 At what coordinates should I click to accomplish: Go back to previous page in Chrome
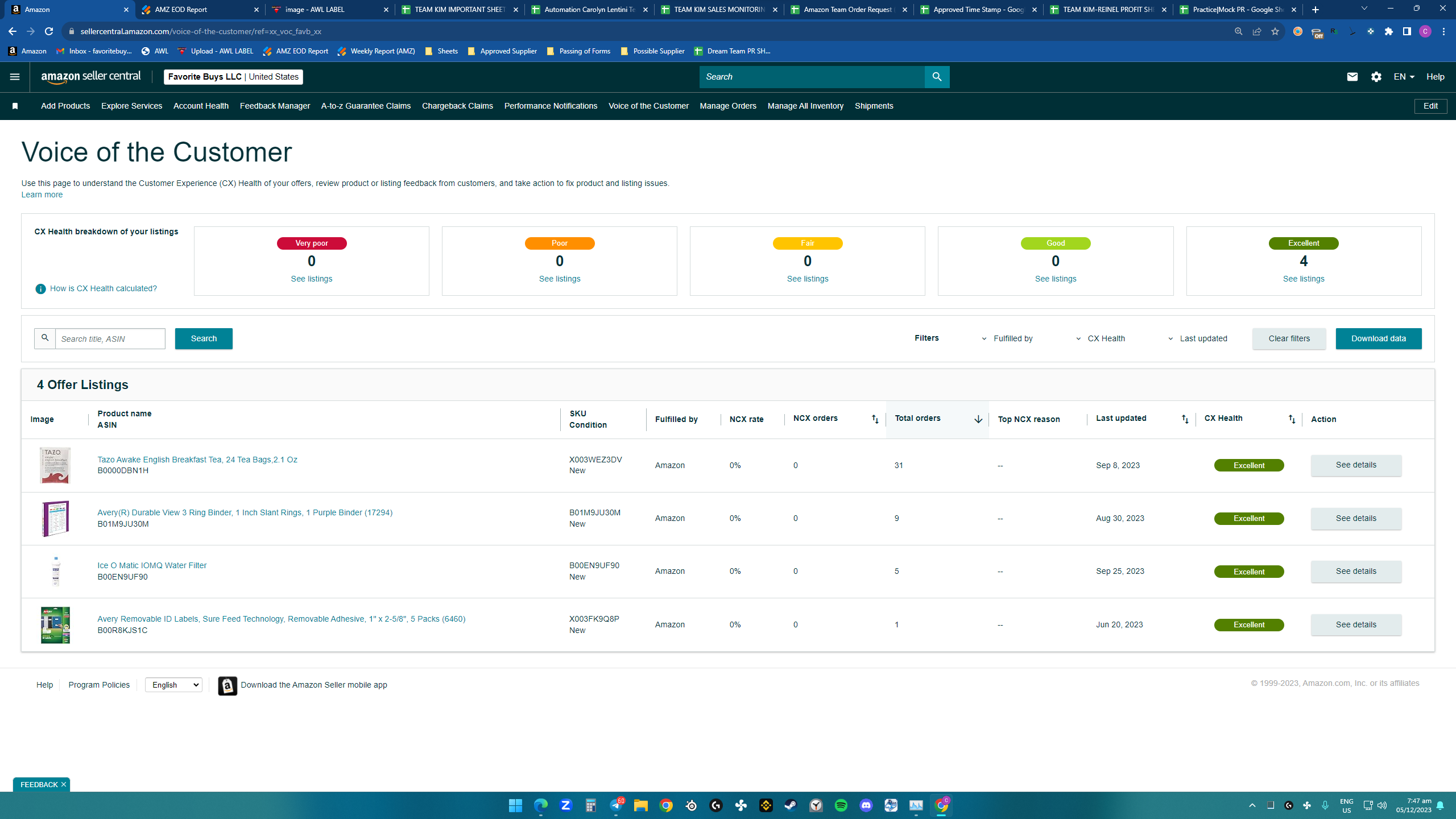(13, 31)
